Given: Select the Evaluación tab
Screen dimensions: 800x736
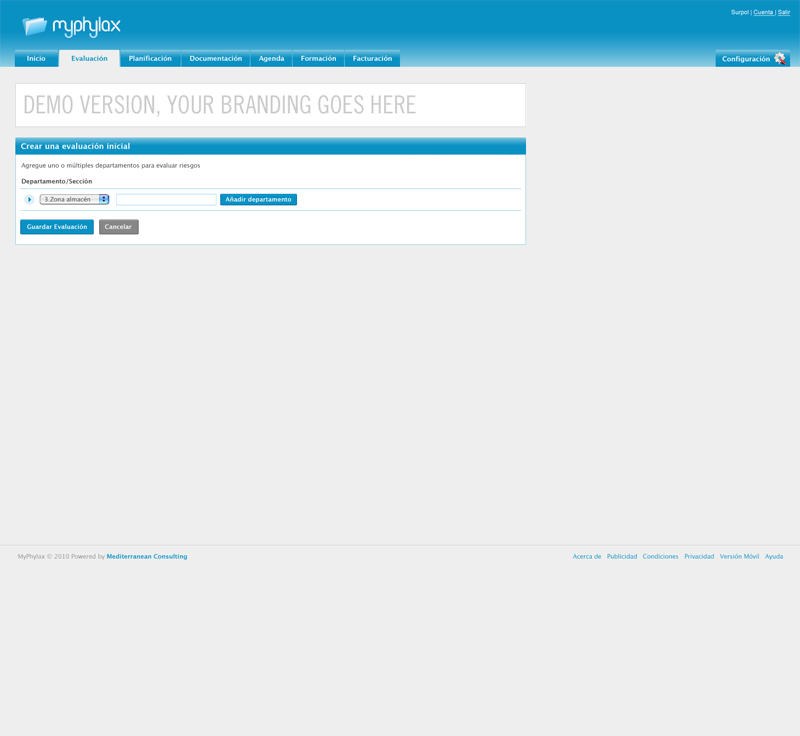Looking at the screenshot, I should pyautogui.click(x=89, y=59).
